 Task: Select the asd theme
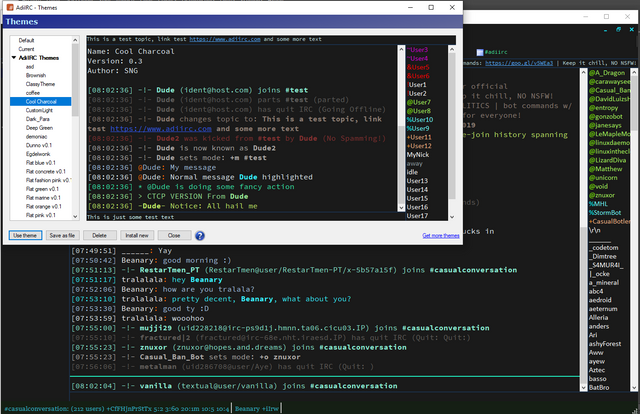coord(30,67)
